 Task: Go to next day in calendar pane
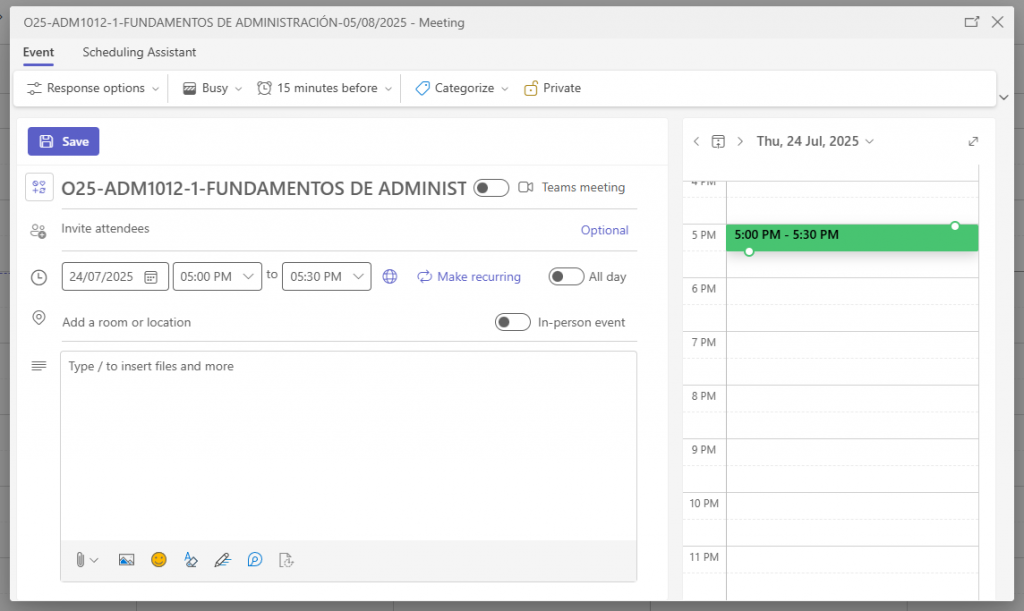[740, 142]
